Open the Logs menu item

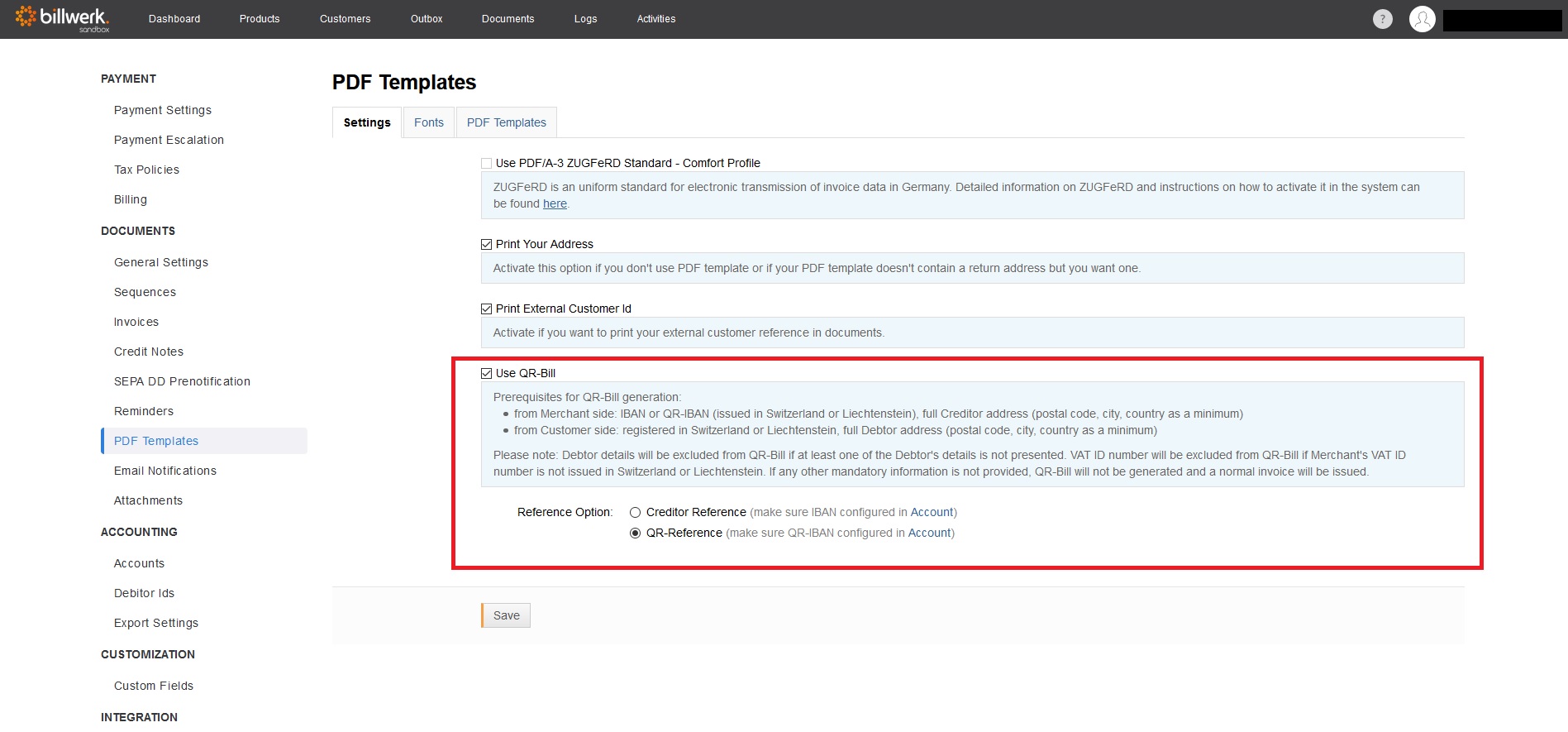(586, 19)
